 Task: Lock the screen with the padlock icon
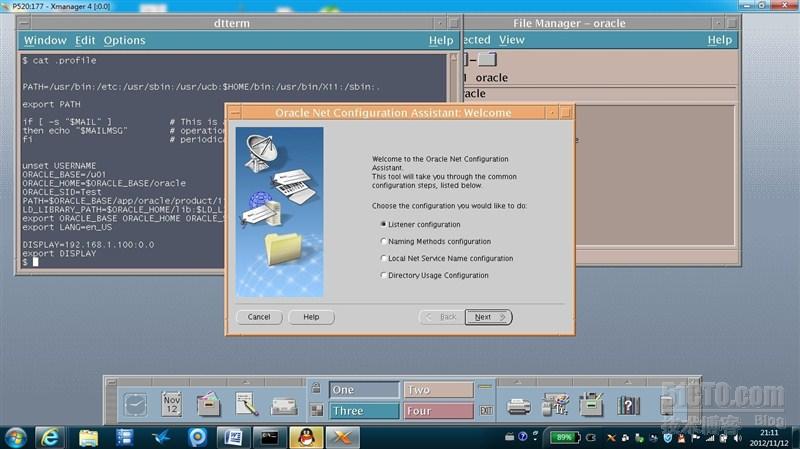(x=316, y=389)
